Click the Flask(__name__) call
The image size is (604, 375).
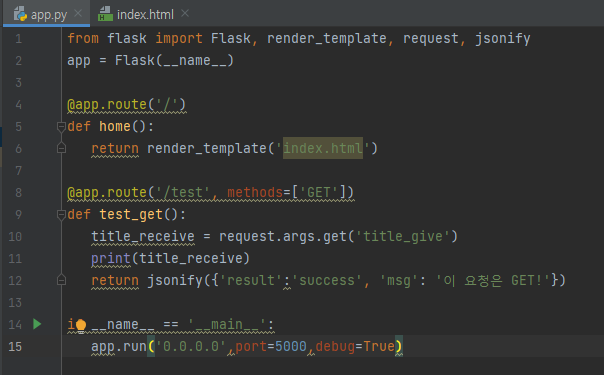(174, 60)
